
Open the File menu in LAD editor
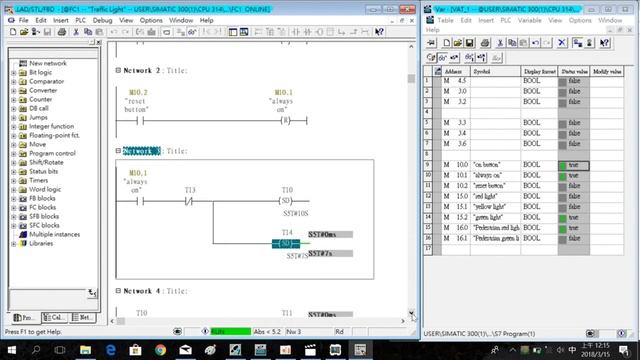click(23, 20)
